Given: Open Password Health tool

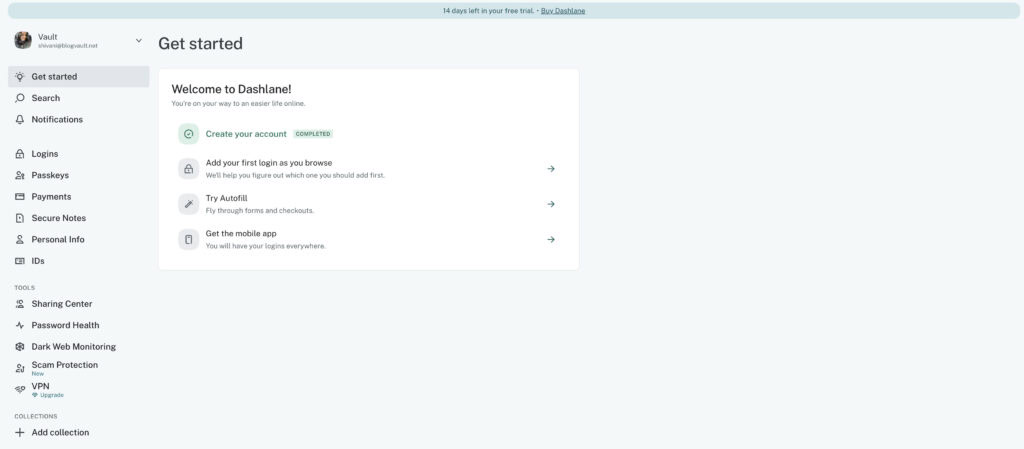Looking at the screenshot, I should pos(78,325).
